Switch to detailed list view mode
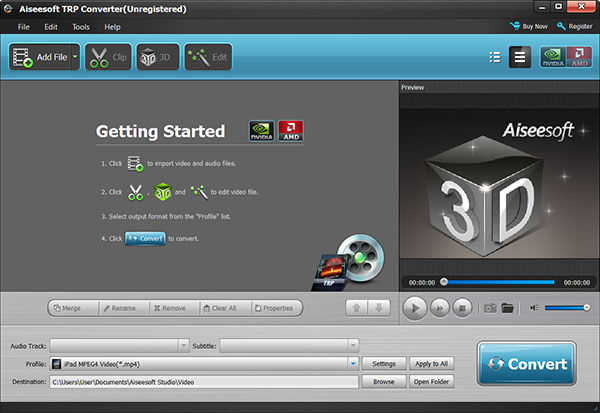The height and width of the screenshot is (413, 600). pos(495,57)
